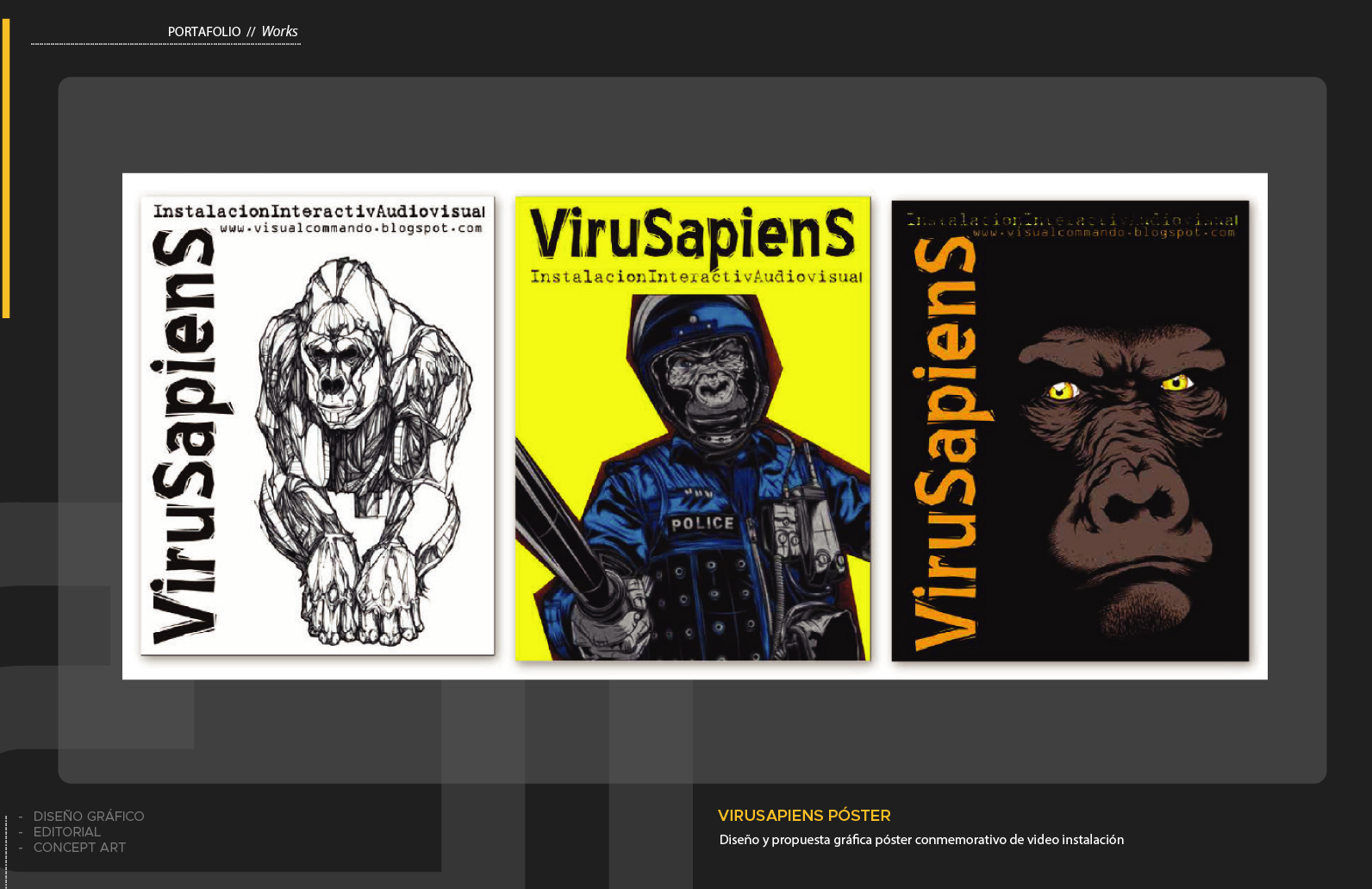Viewport: 1372px width, 889px height.
Task: Open visualcommando.blogspot.com link on white poster
Action: point(351,229)
